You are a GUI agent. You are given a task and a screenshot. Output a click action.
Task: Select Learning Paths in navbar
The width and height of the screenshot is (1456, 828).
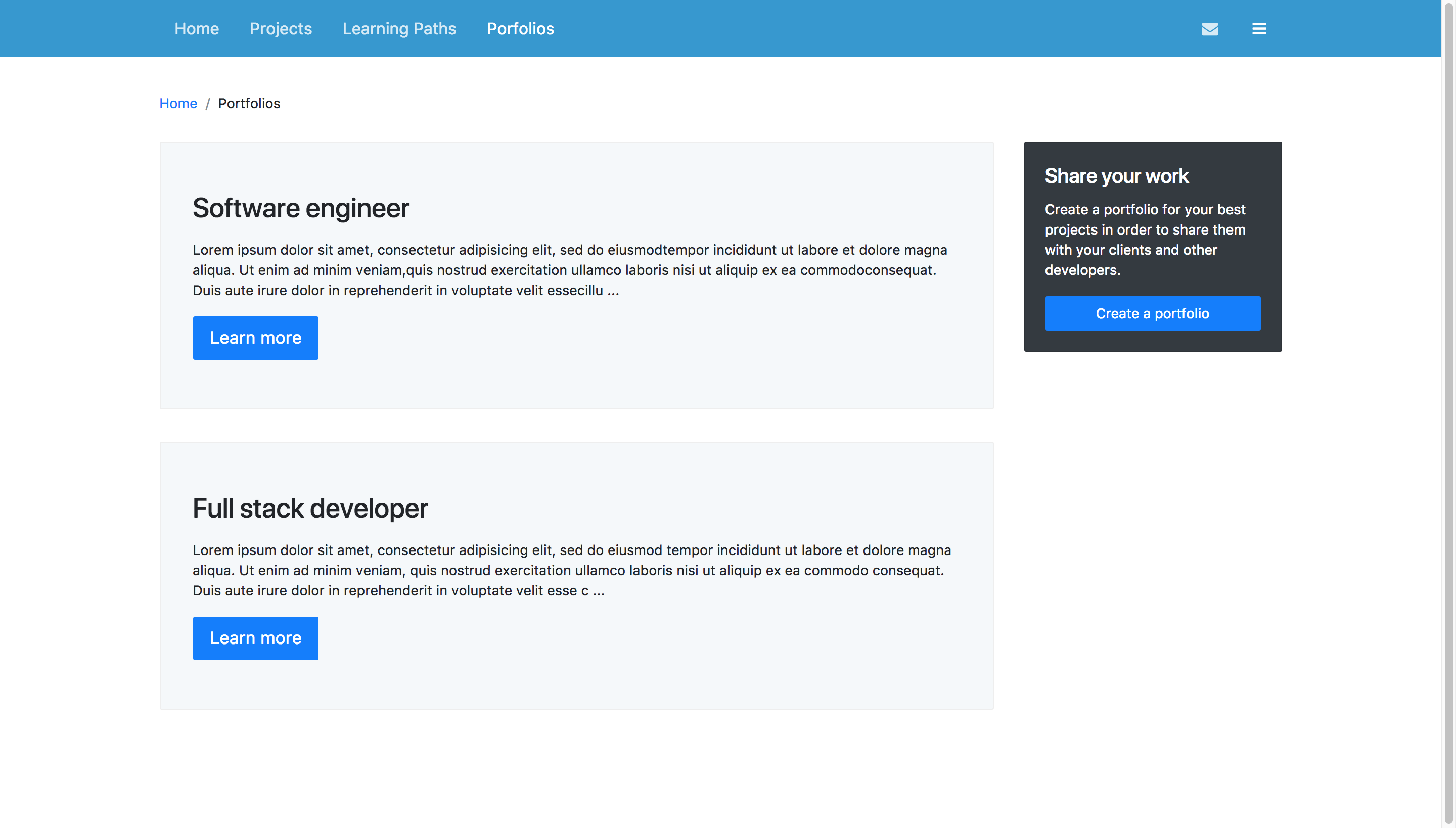[399, 28]
